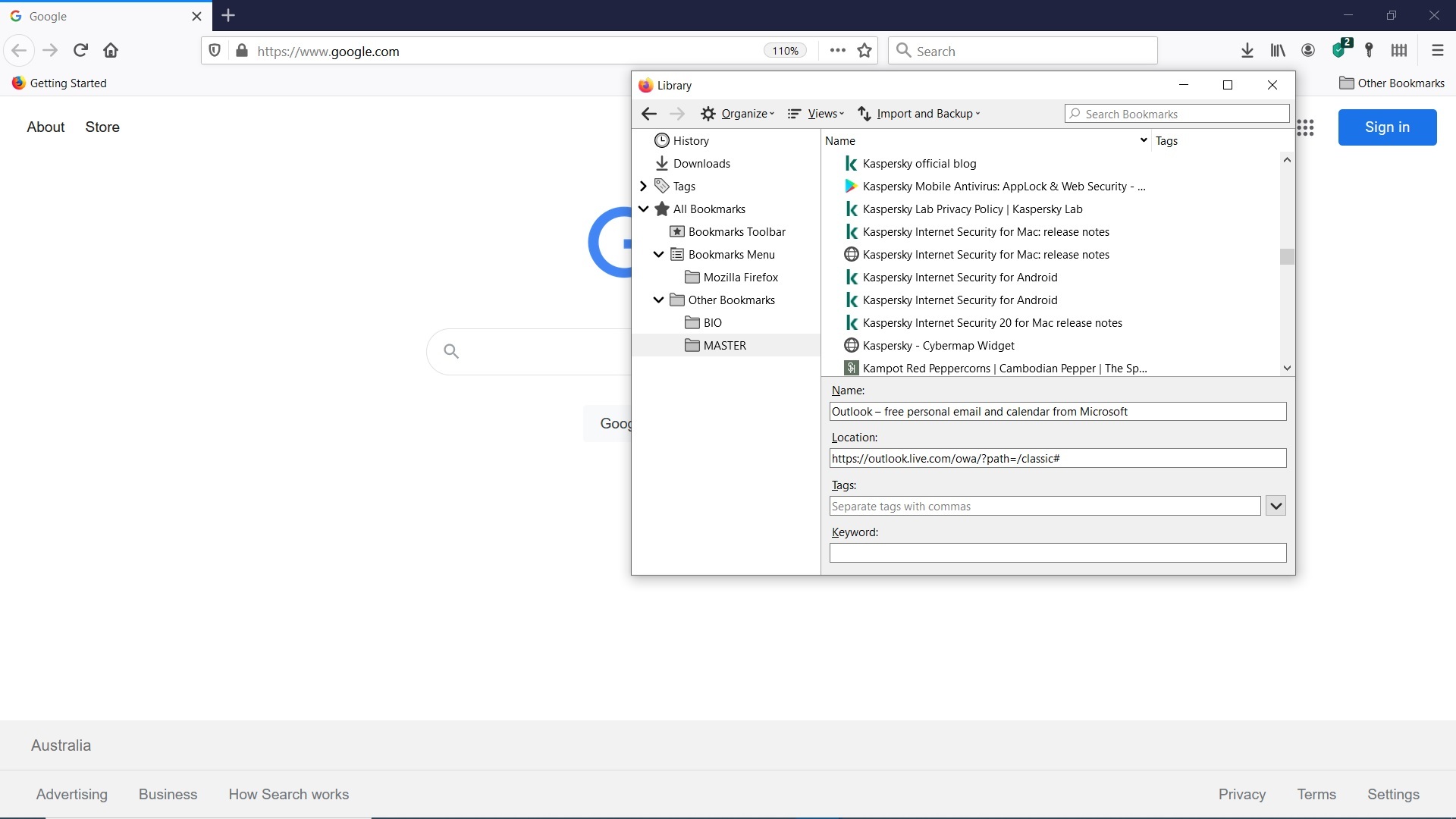
Task: Open the Privacy link in the footer
Action: (x=1242, y=794)
